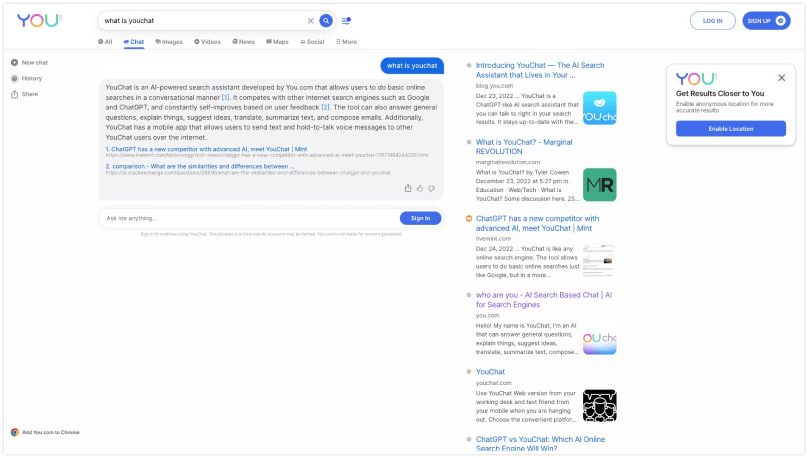Image resolution: width=808 pixels, height=458 pixels.
Task: Click the share icon below the YouChat answer
Action: 408,188
